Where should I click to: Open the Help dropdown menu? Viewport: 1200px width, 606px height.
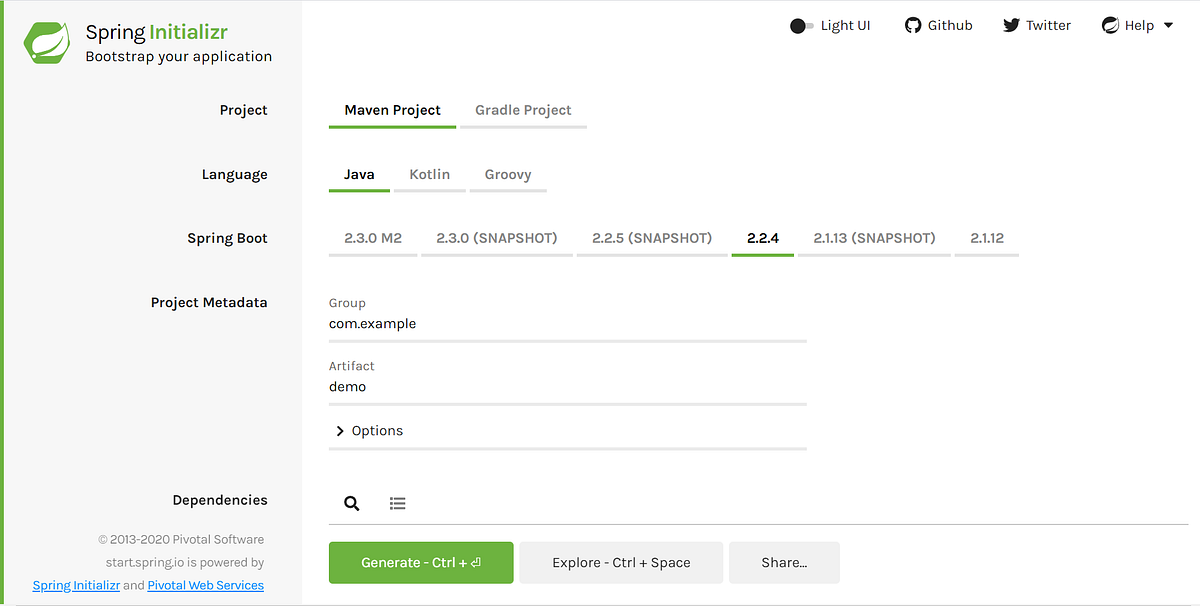pos(1137,25)
